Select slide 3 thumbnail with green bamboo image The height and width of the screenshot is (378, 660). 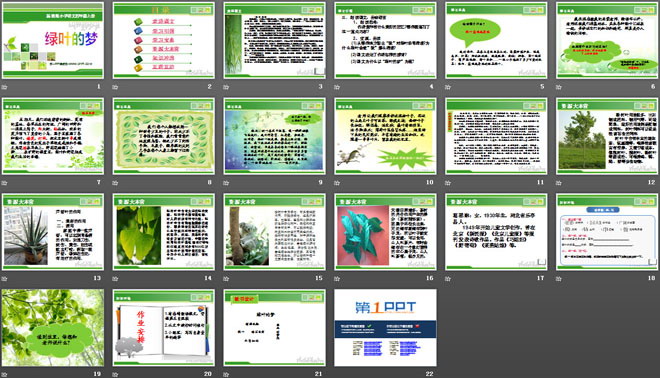(274, 40)
